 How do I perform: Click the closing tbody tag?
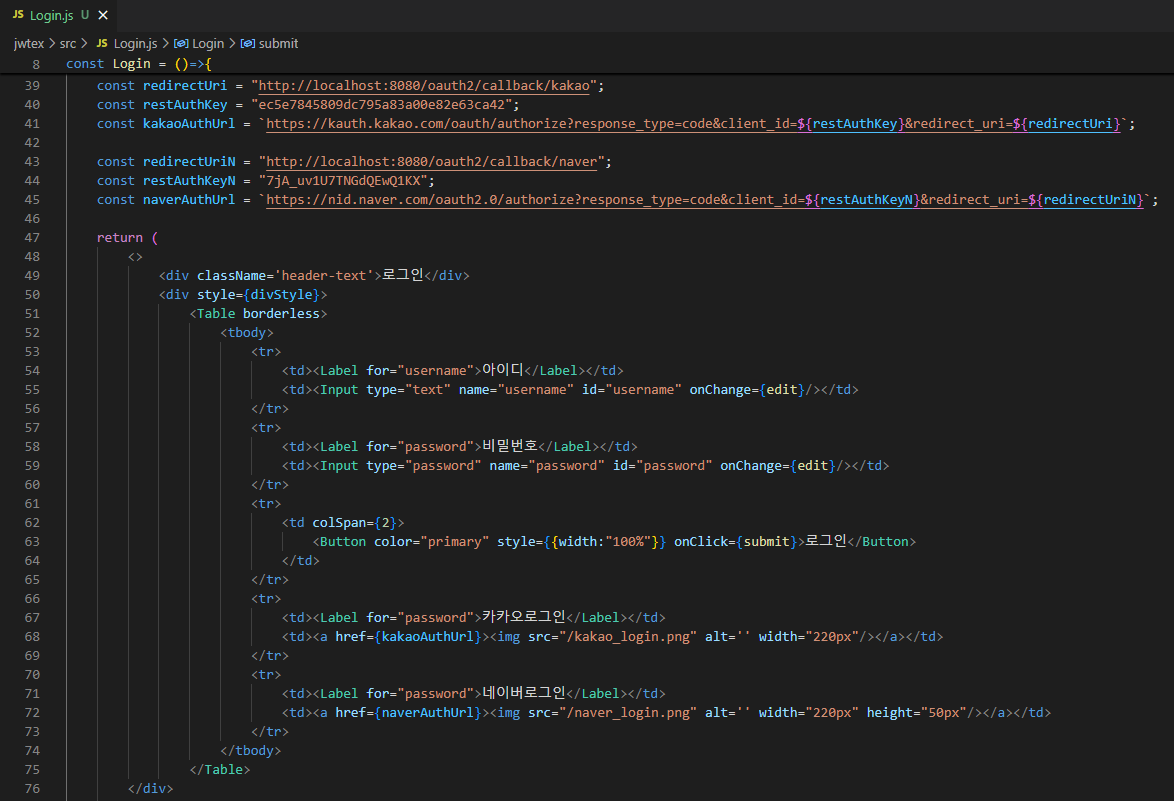tap(251, 751)
